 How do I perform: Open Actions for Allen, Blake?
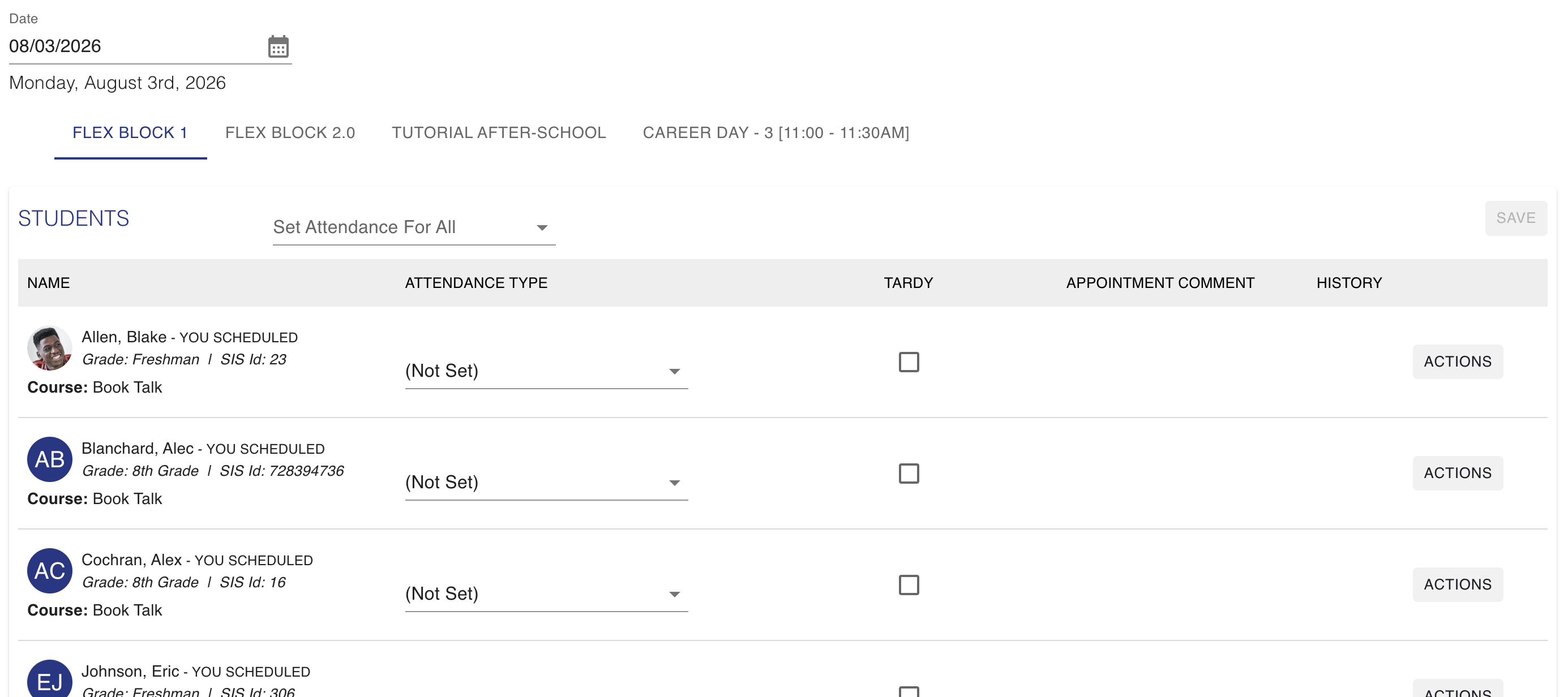click(x=1457, y=362)
